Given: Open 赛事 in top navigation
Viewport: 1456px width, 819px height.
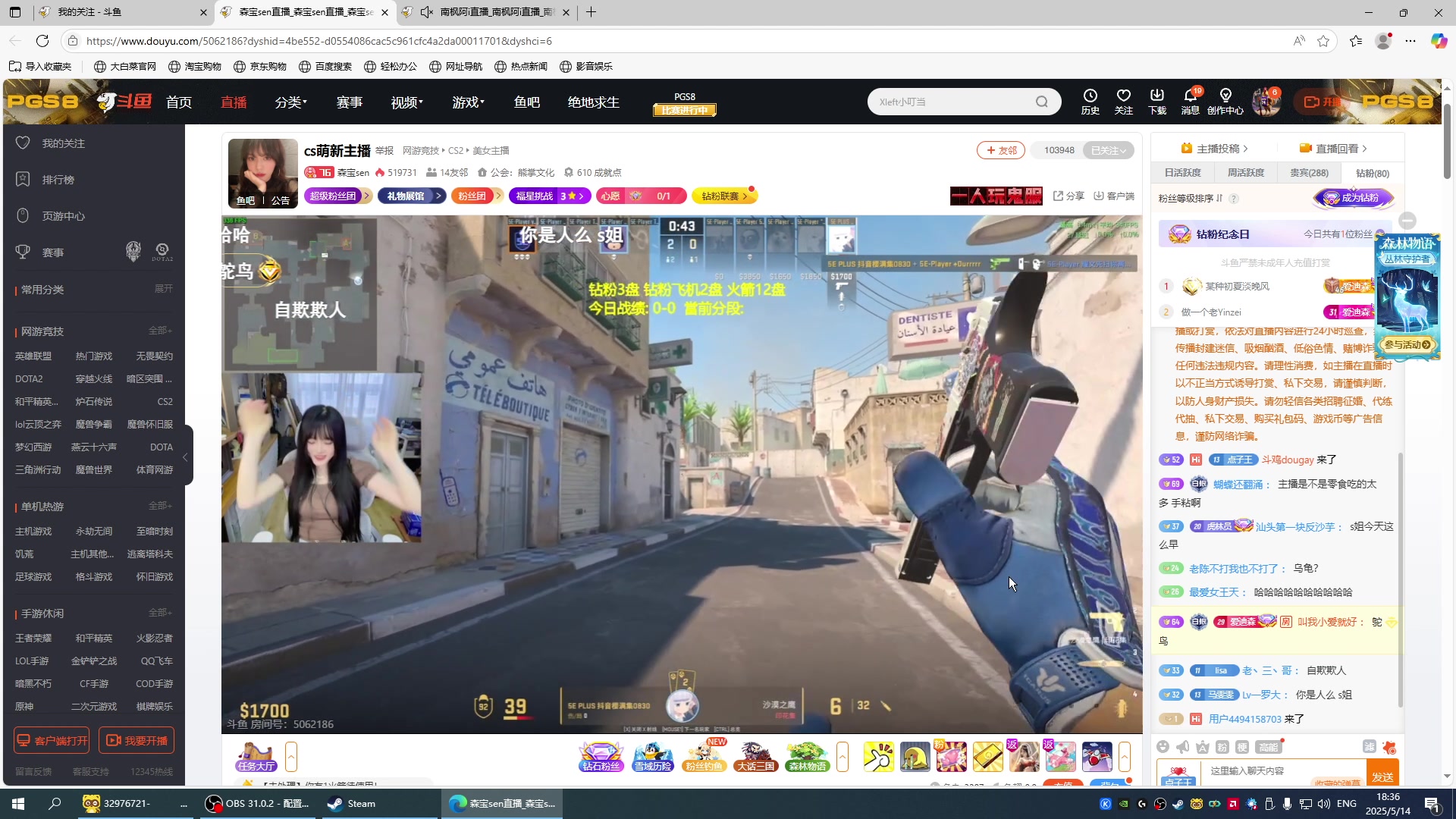Looking at the screenshot, I should (x=350, y=102).
